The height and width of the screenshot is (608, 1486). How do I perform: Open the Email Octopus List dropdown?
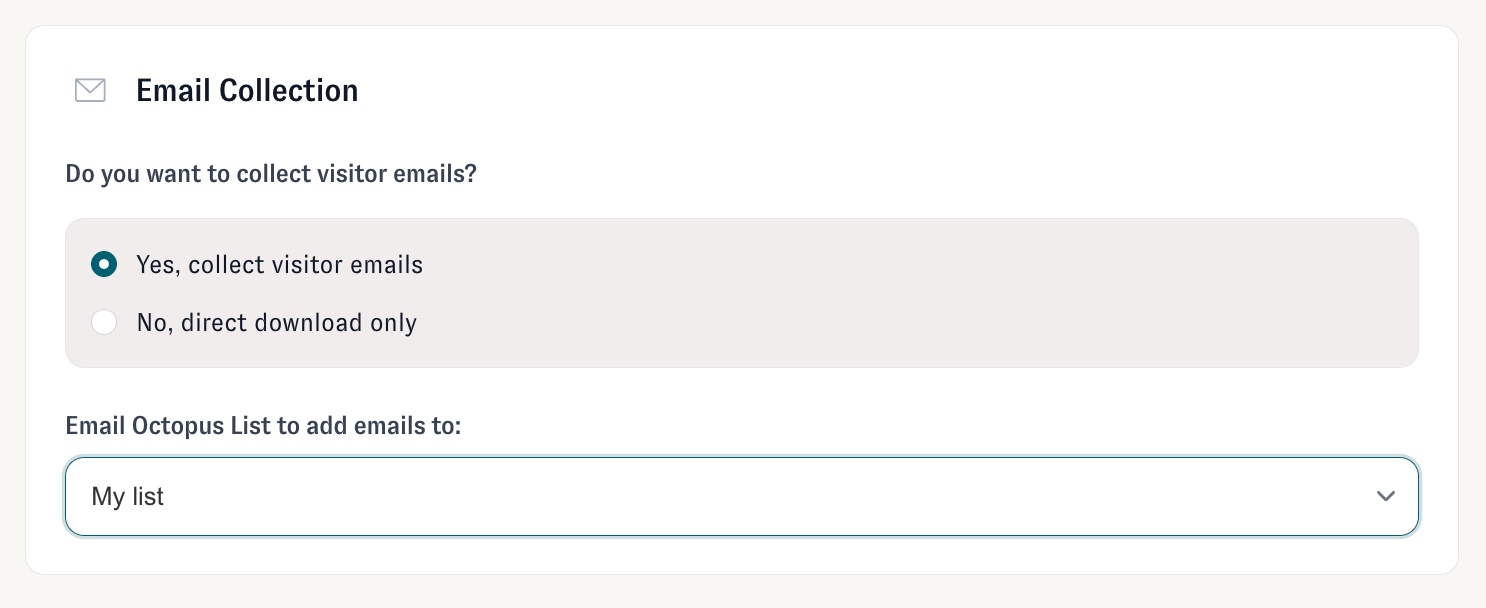point(741,496)
